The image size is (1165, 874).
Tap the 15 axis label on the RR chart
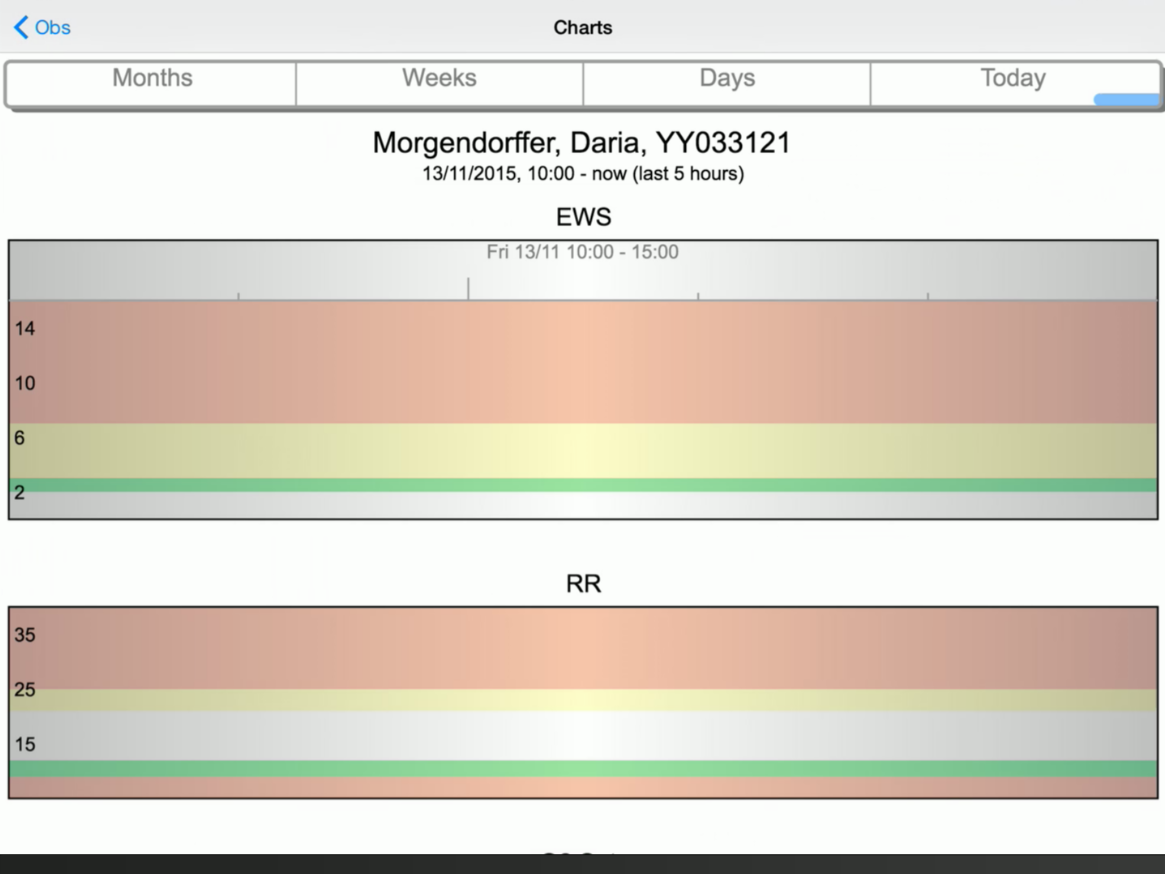[x=25, y=744]
